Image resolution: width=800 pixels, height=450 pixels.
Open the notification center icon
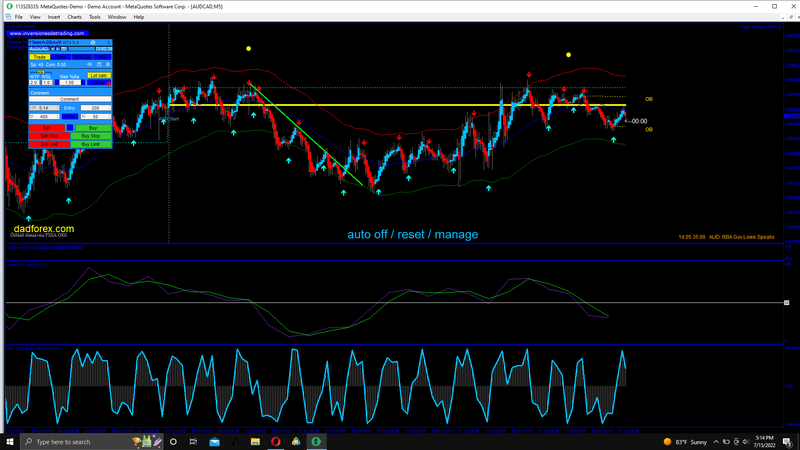[787, 442]
